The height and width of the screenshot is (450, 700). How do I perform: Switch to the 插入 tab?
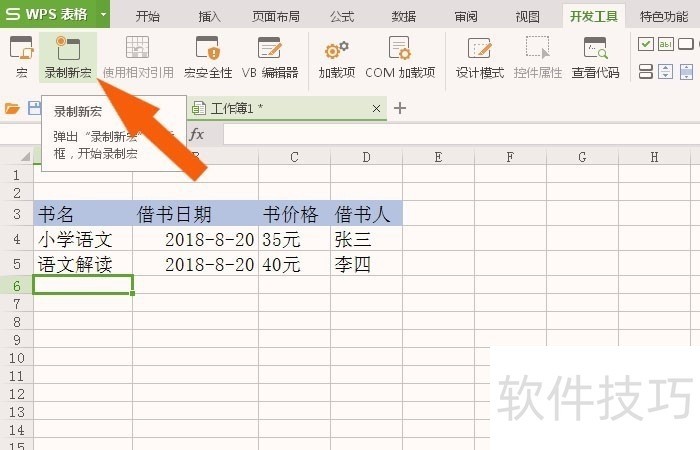(209, 17)
